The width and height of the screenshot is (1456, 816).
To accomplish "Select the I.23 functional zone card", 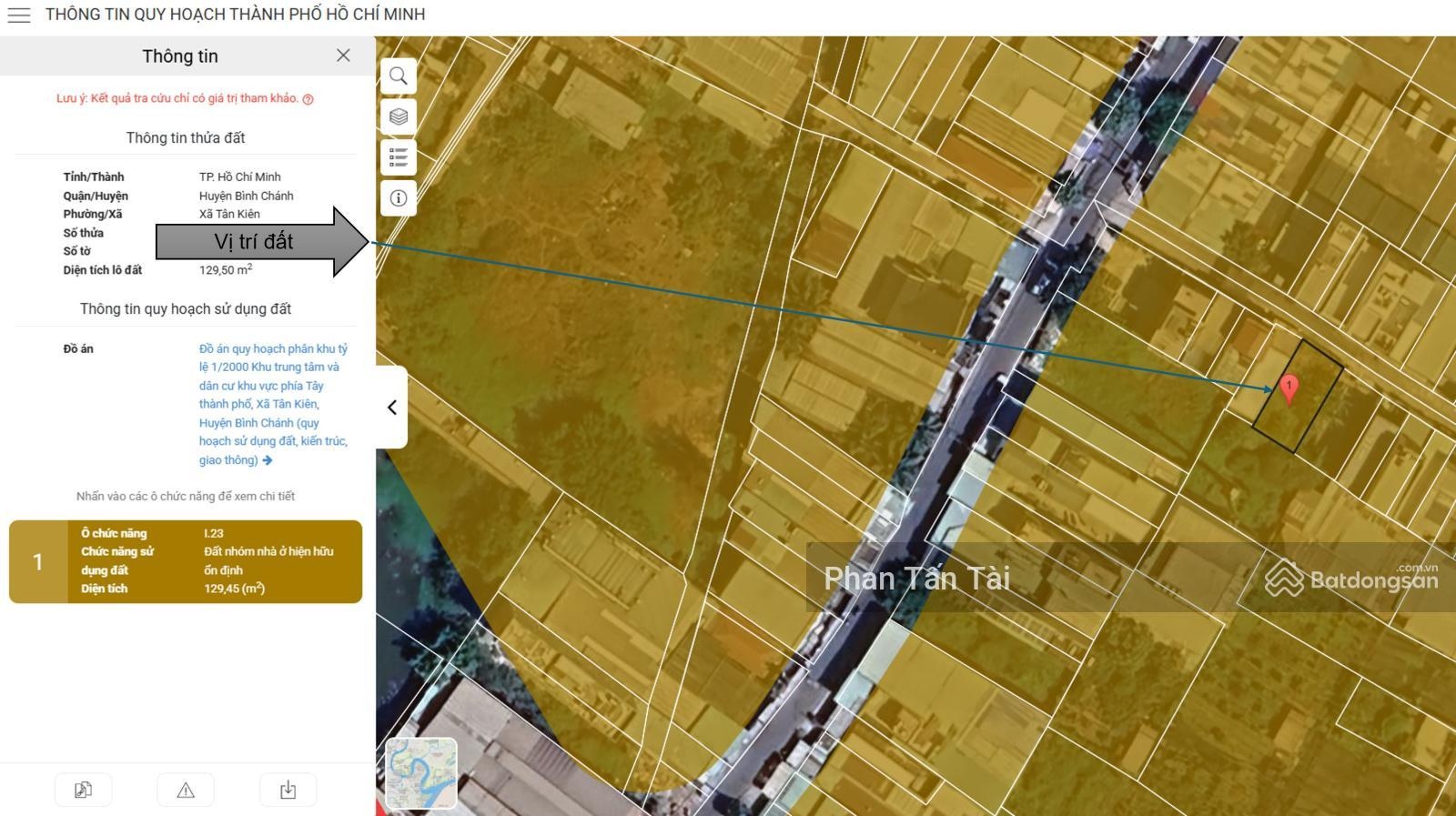I will pyautogui.click(x=215, y=561).
